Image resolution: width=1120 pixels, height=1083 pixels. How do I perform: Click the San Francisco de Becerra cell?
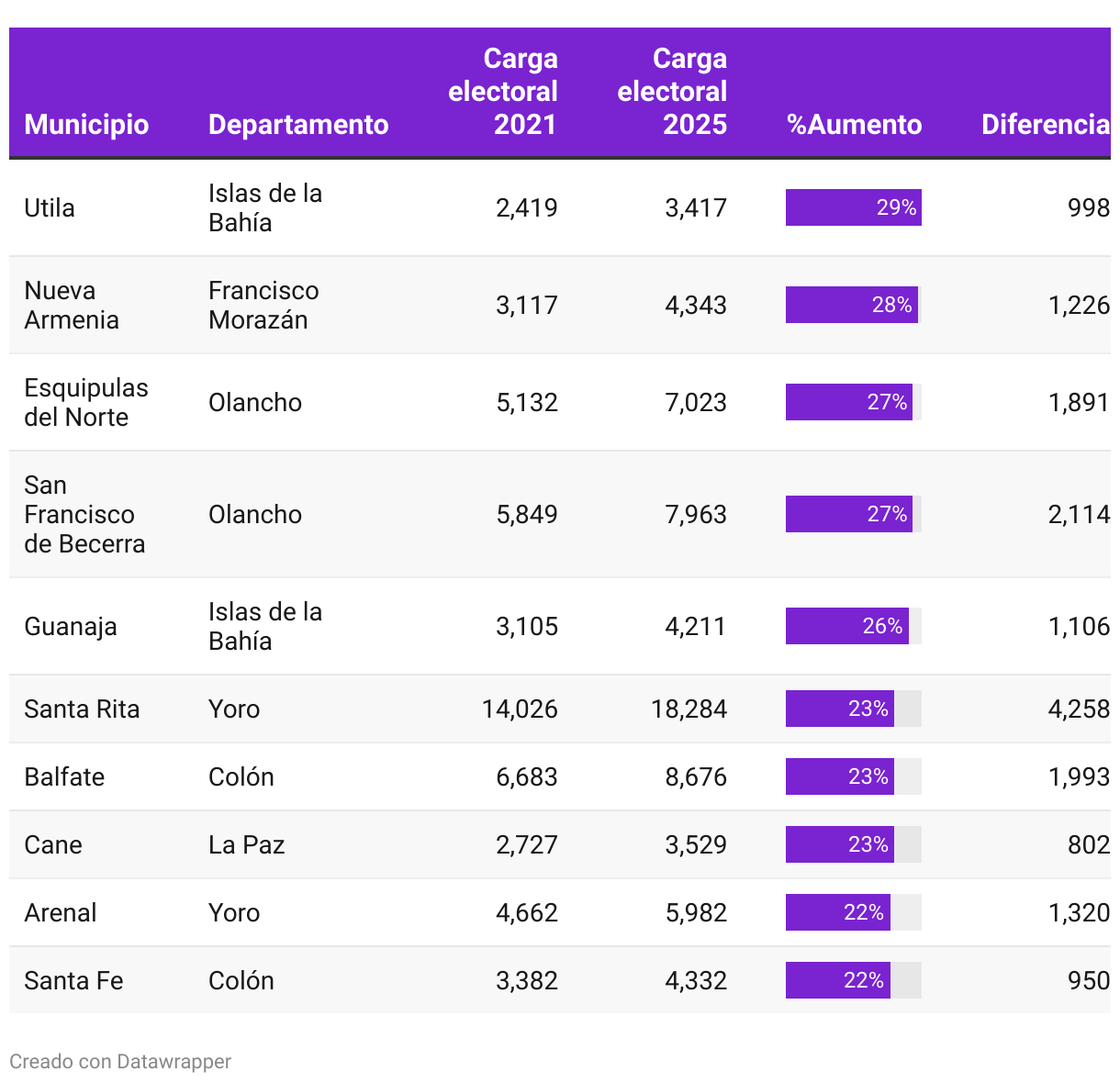(84, 514)
